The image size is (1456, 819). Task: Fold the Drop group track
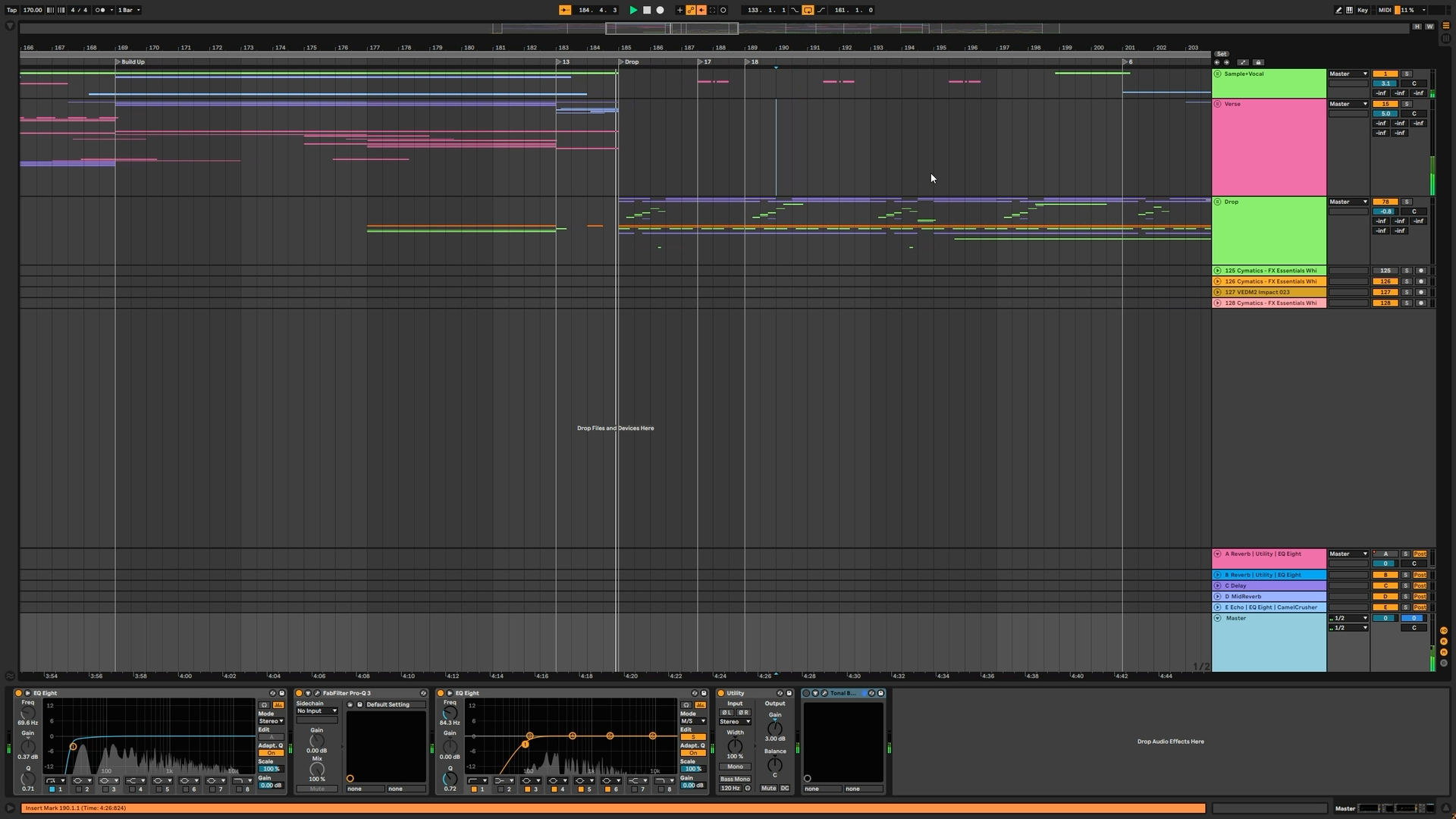click(1217, 202)
